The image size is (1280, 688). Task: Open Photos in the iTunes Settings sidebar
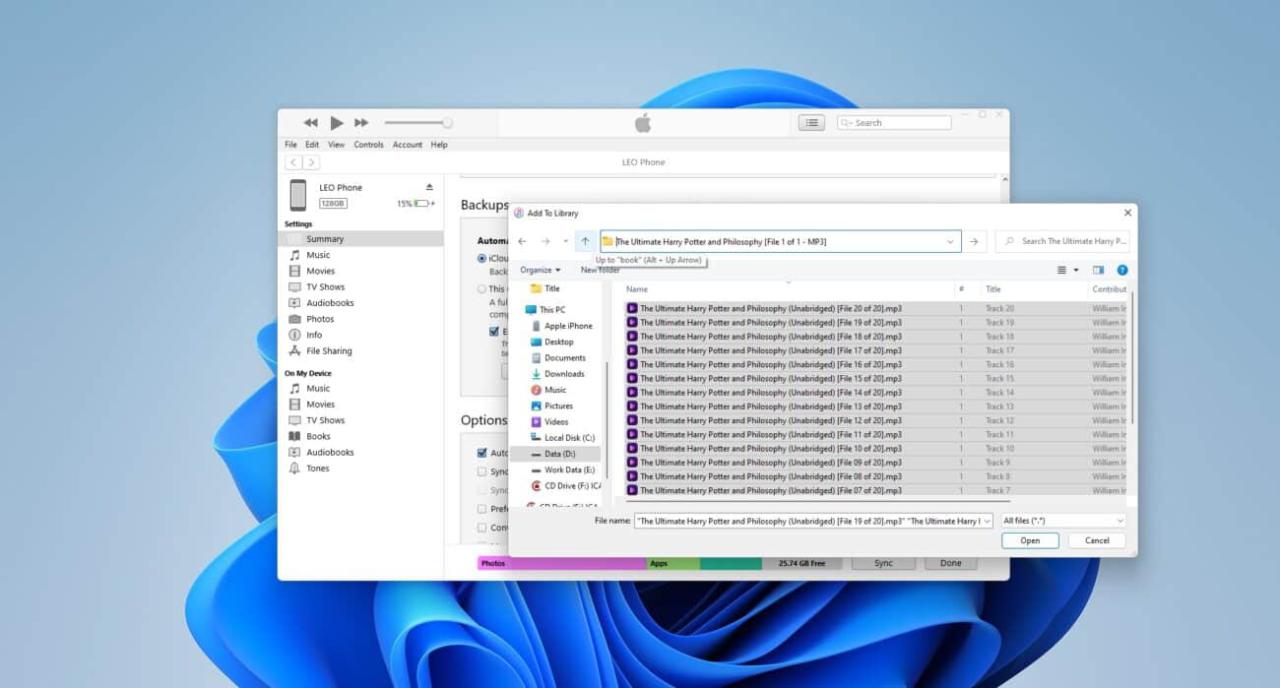(320, 319)
